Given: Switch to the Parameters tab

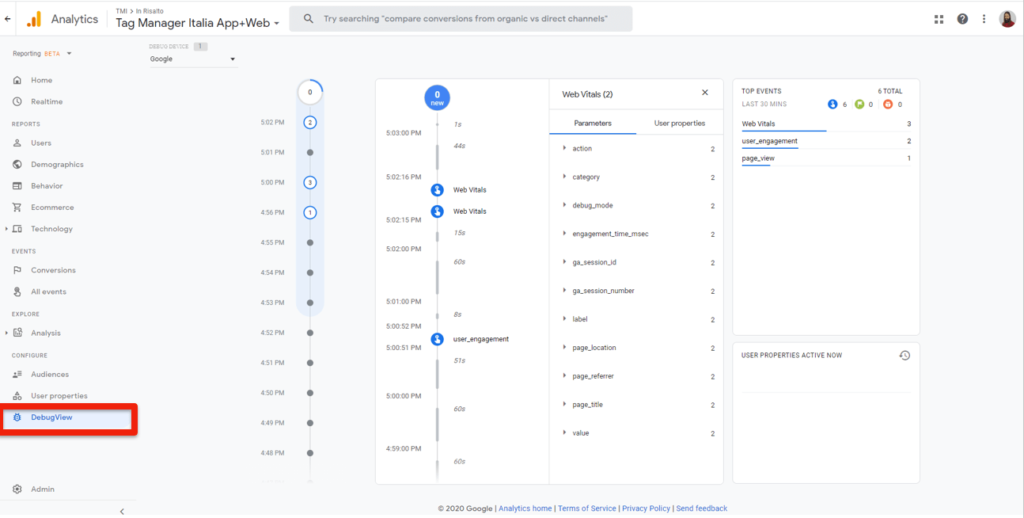Looking at the screenshot, I should pyautogui.click(x=592, y=123).
